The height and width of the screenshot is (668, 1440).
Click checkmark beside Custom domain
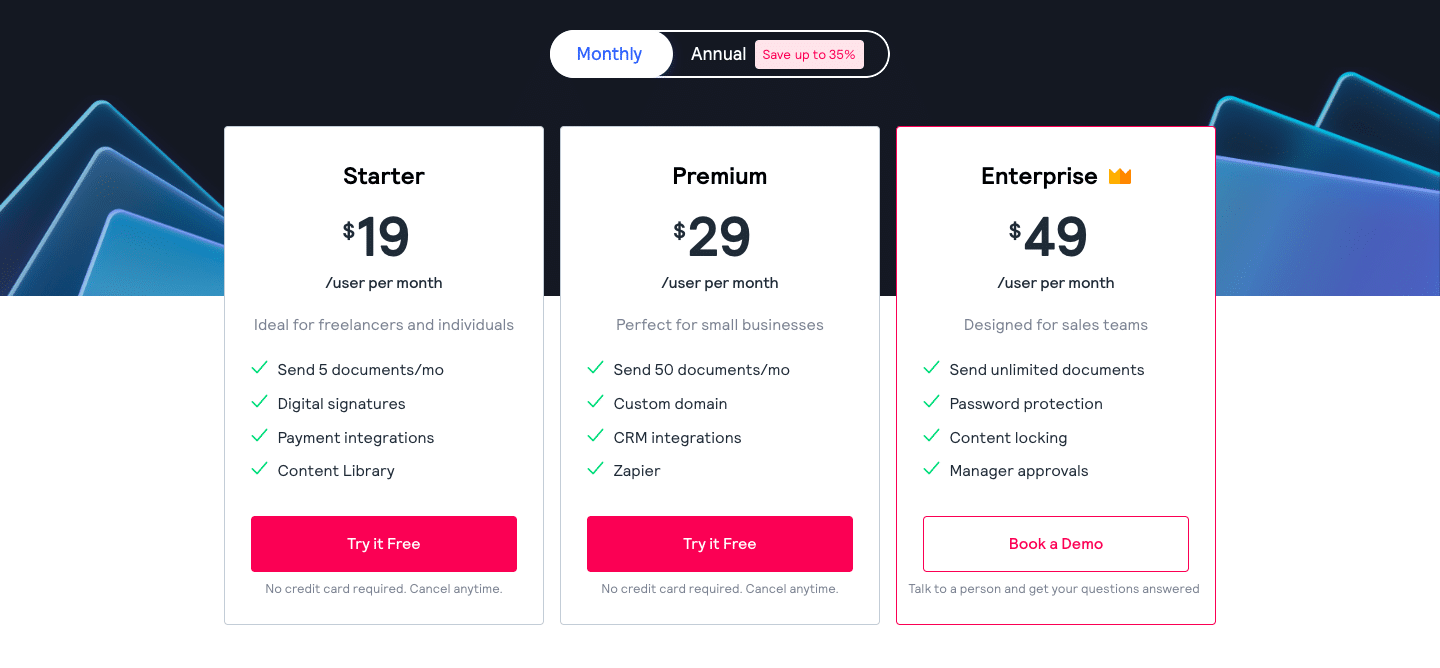pyautogui.click(x=595, y=402)
